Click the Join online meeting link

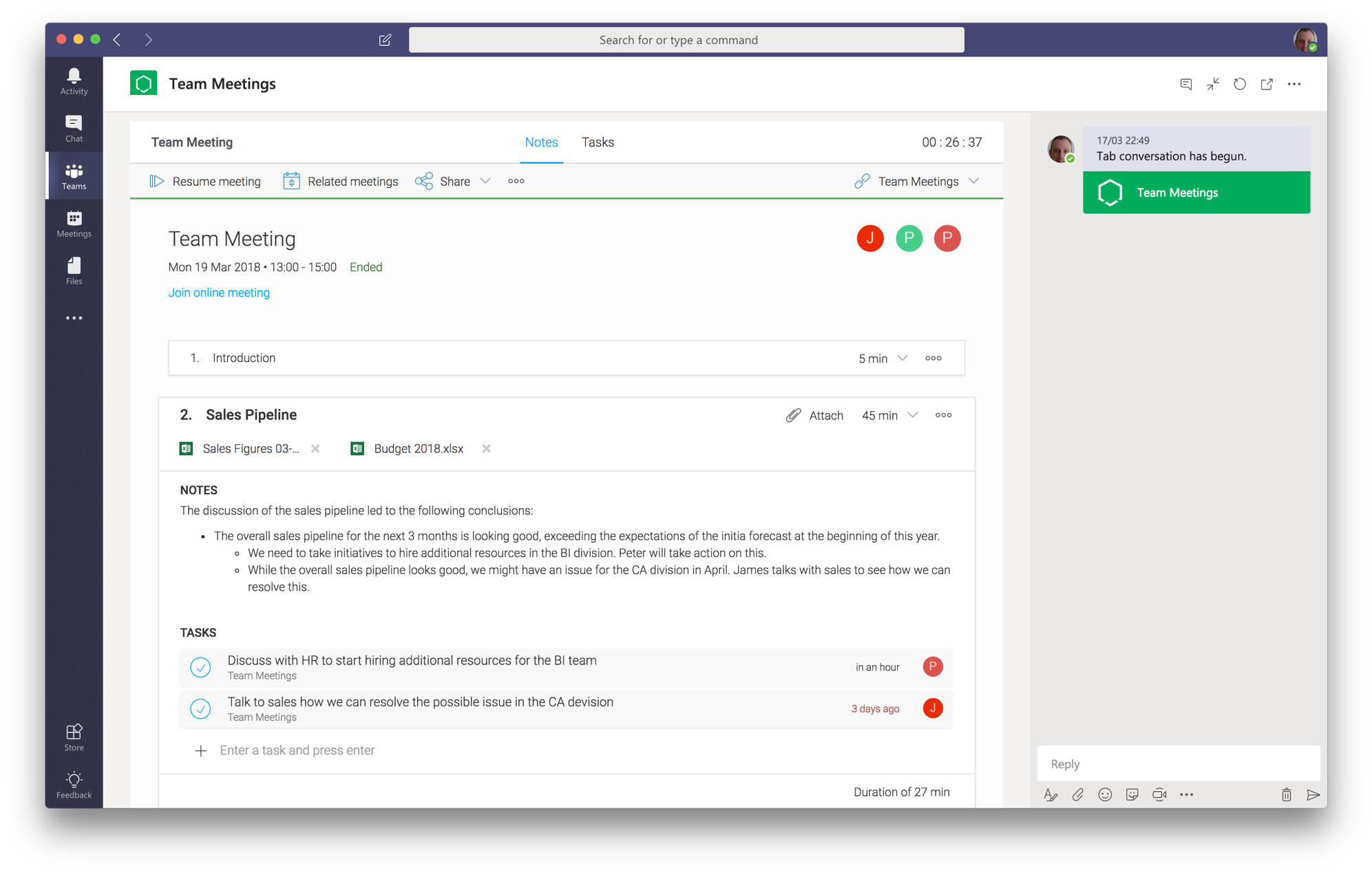click(x=219, y=292)
